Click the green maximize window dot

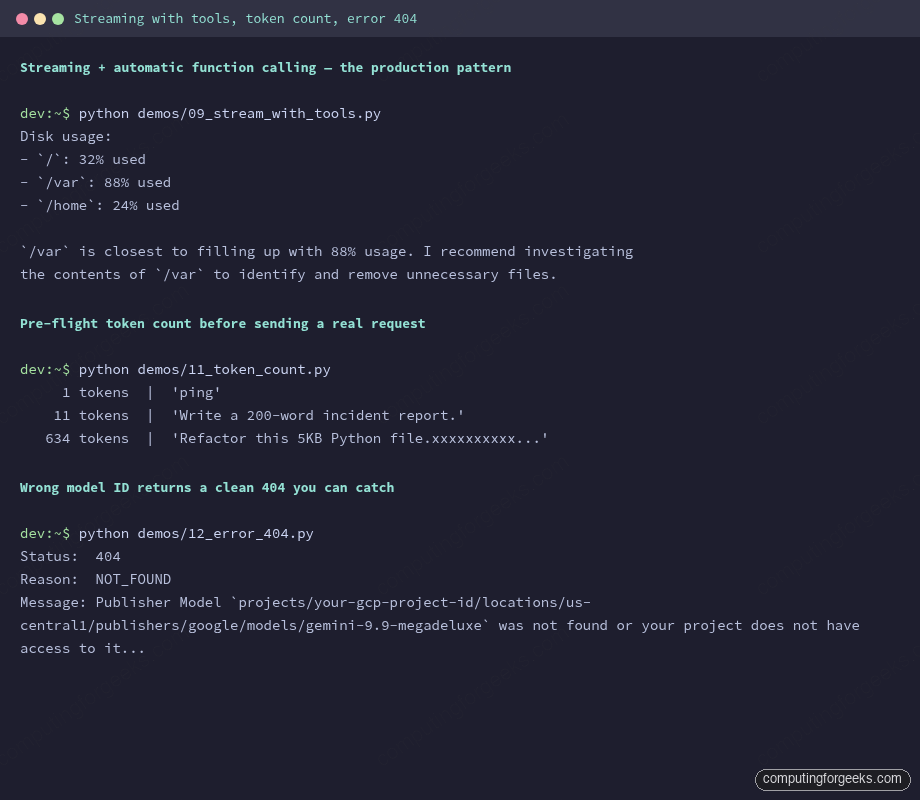58,19
